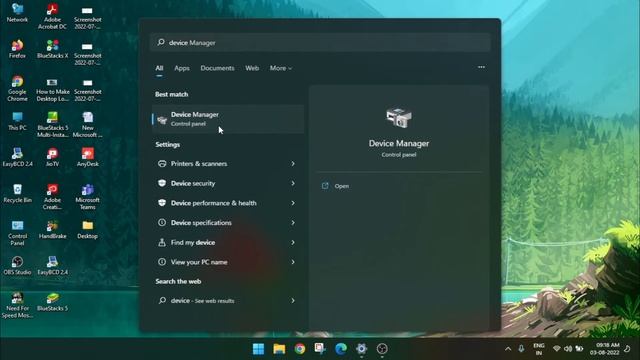Open the Network desktop icon

click(17, 12)
